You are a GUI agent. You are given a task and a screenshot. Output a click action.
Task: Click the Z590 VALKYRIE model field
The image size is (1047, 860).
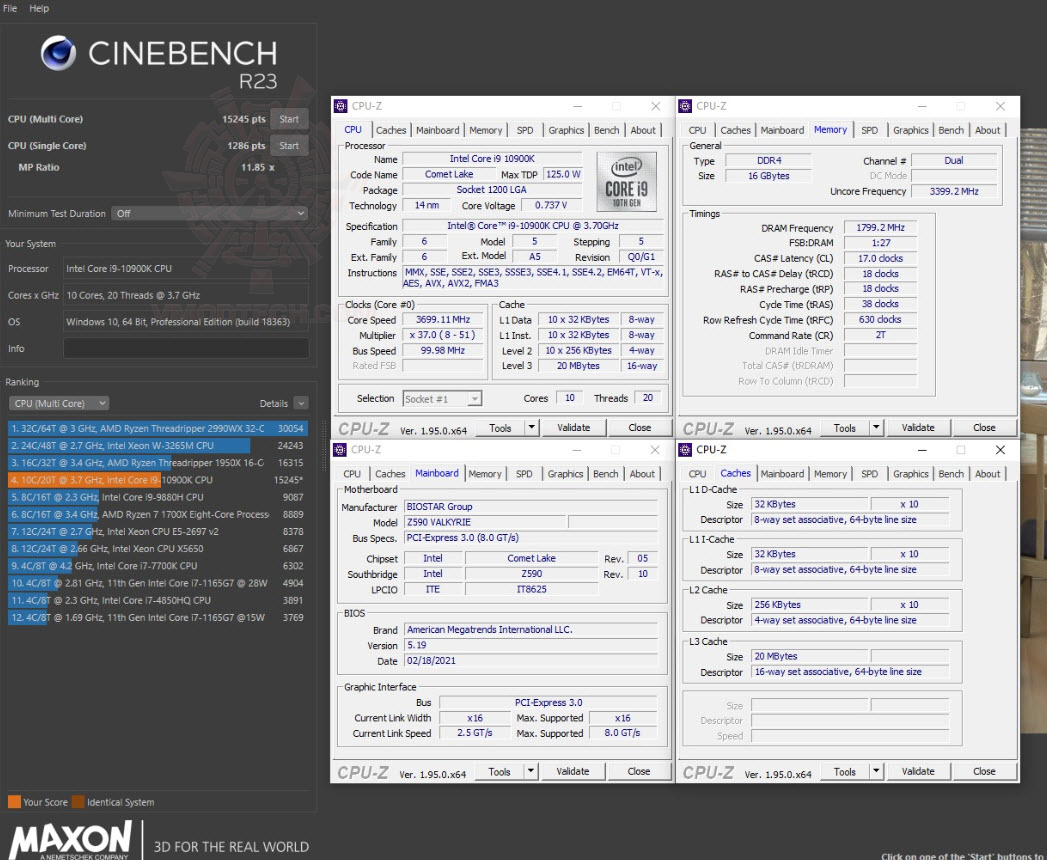(485, 522)
